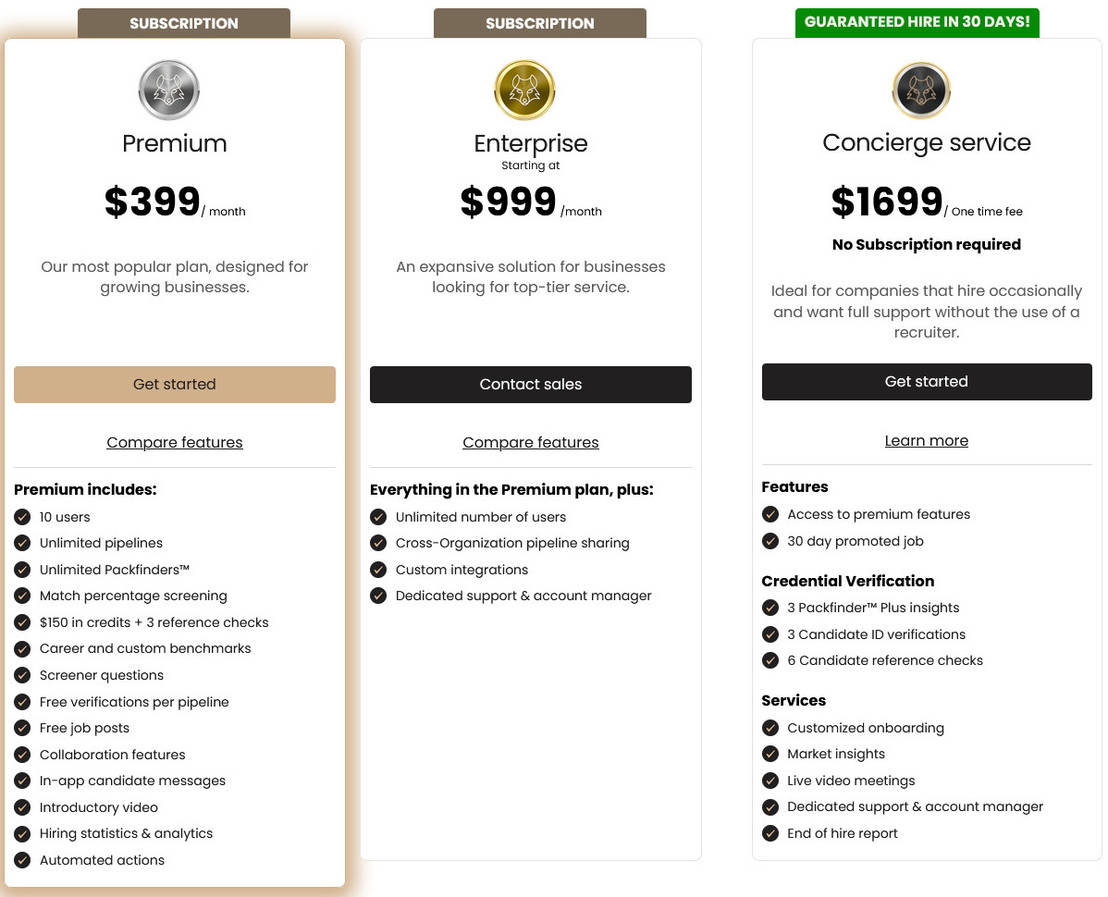1108x897 pixels.
Task: Click the Concierge service wolf emblem icon
Action: 921,89
